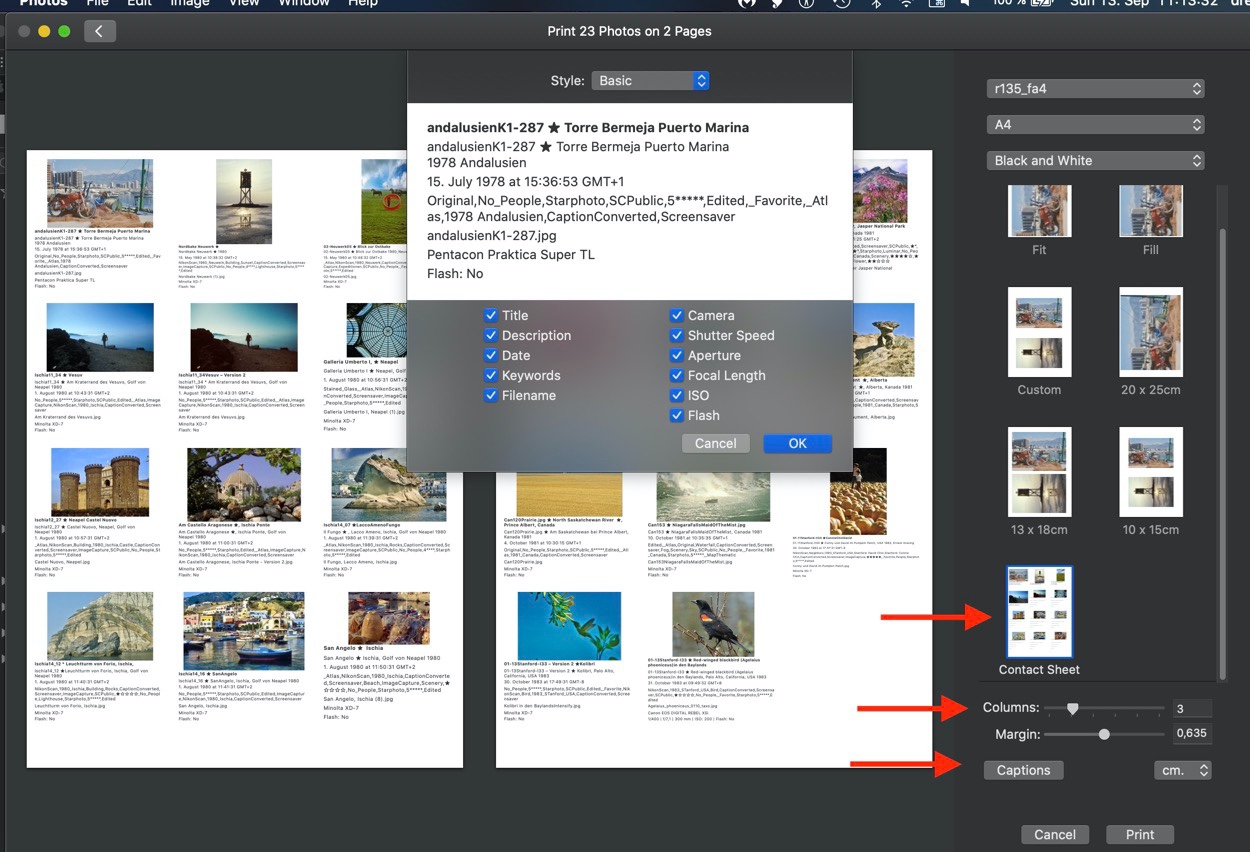Open the Window menu

[x=304, y=4]
